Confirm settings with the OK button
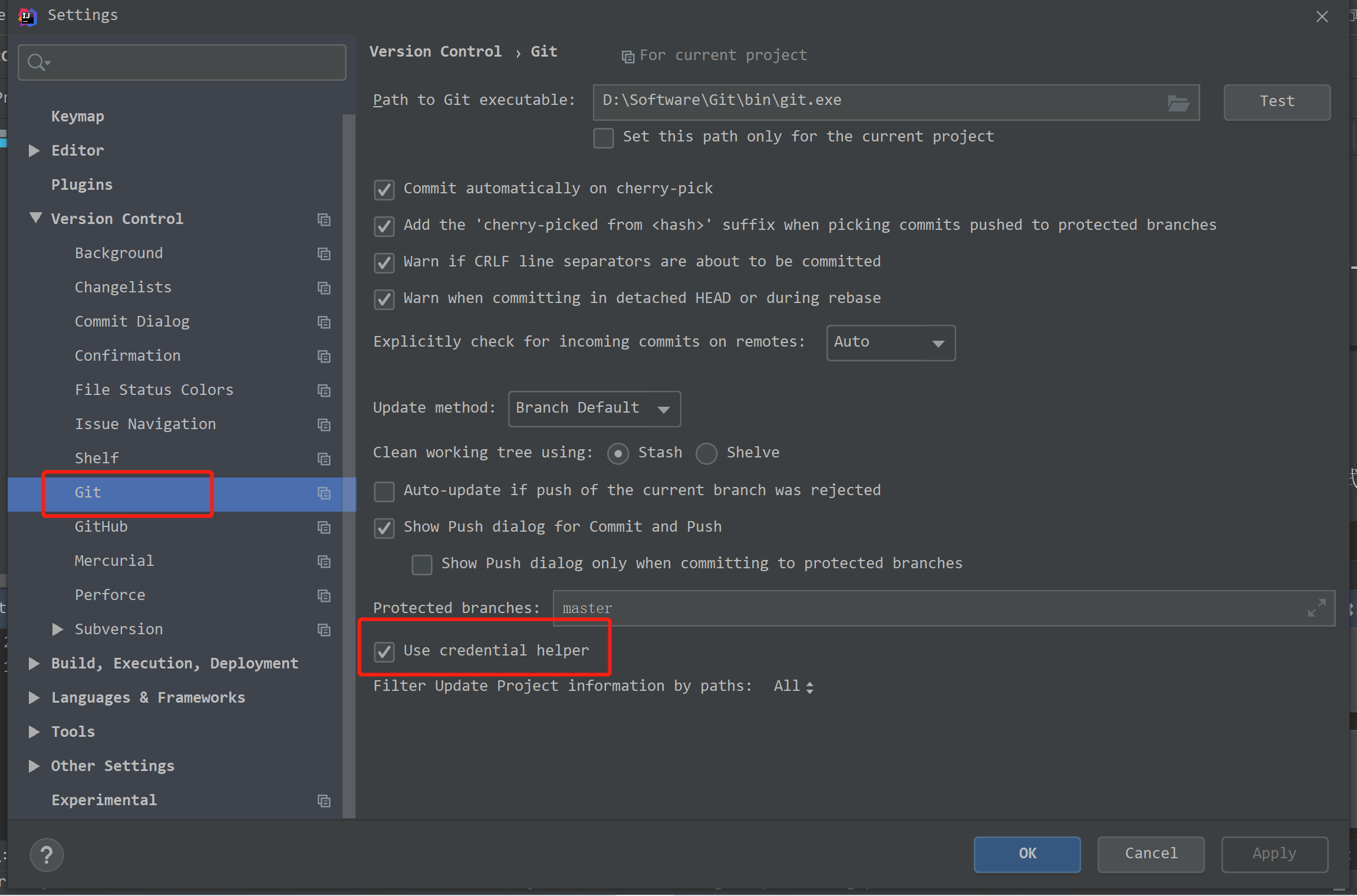 [1027, 854]
